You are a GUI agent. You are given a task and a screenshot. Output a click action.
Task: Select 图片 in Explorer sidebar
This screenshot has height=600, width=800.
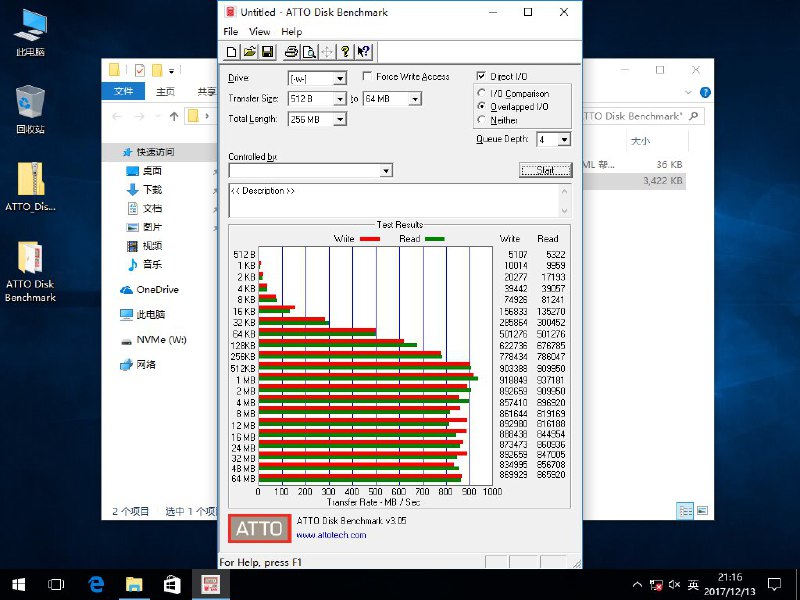[144, 227]
